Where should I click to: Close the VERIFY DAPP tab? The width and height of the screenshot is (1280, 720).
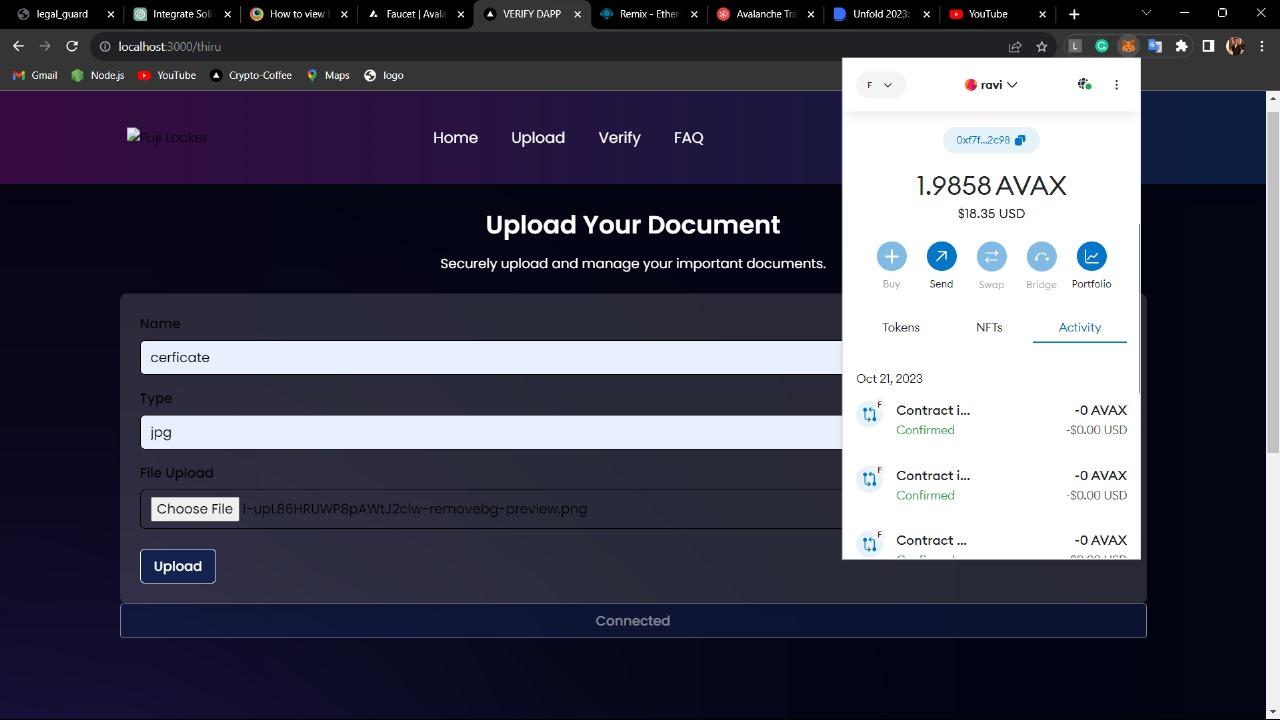(577, 14)
